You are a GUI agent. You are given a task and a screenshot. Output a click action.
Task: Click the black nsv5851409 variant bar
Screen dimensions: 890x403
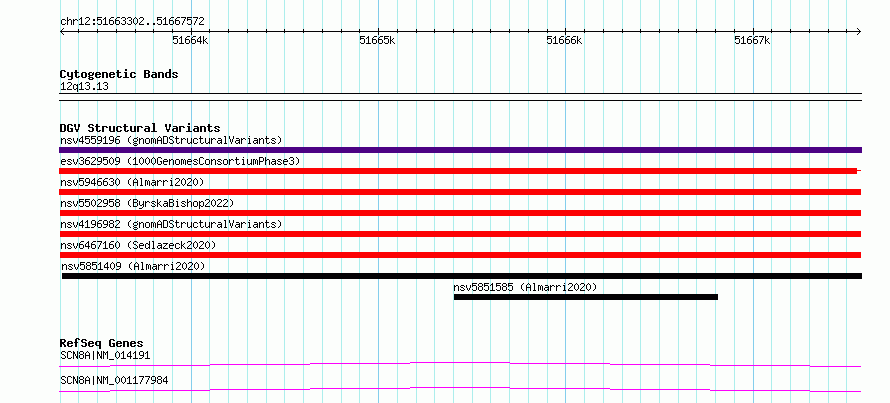tap(462, 276)
